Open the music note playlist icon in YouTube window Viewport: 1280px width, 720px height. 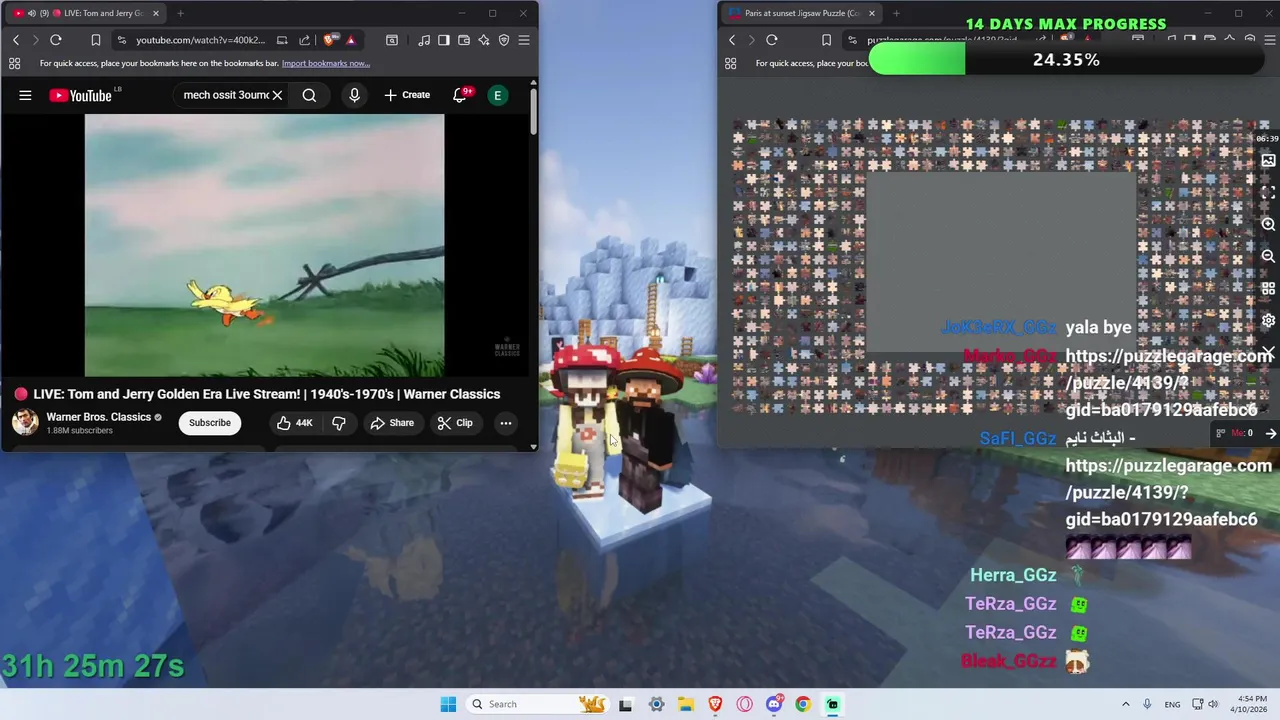point(425,40)
